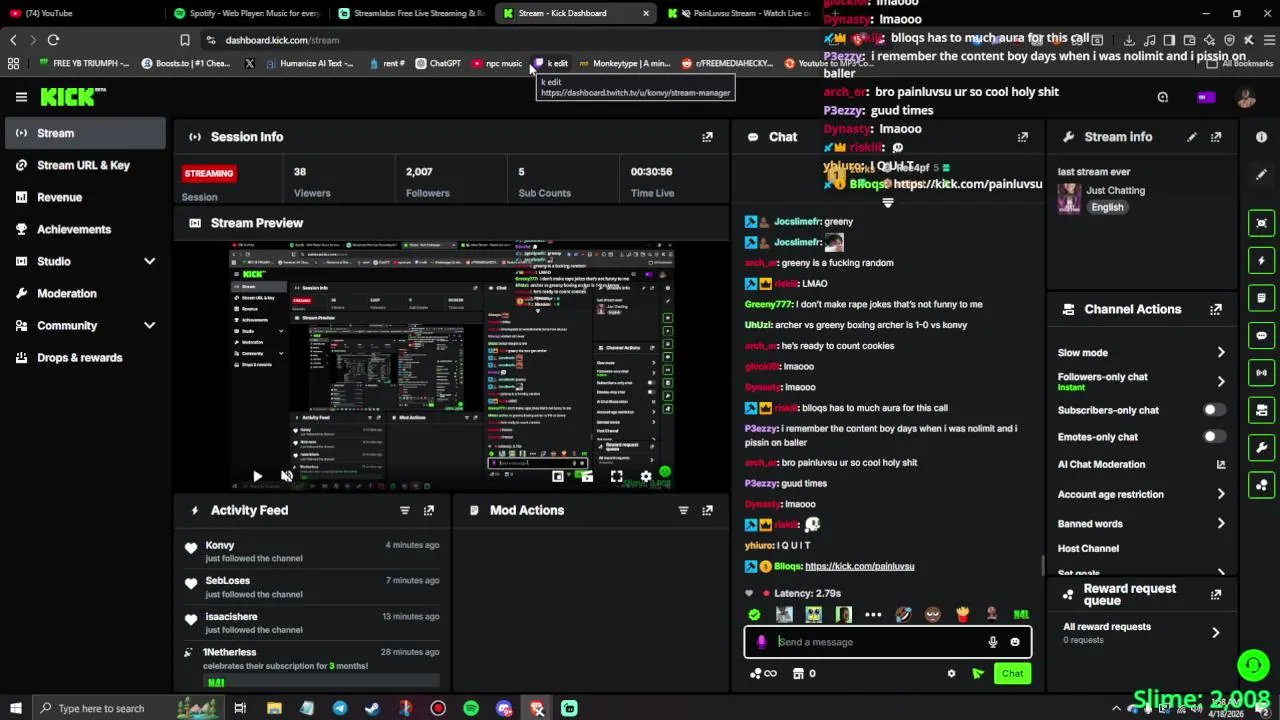Open the kick.com/painluvsu link in chat

pos(859,566)
